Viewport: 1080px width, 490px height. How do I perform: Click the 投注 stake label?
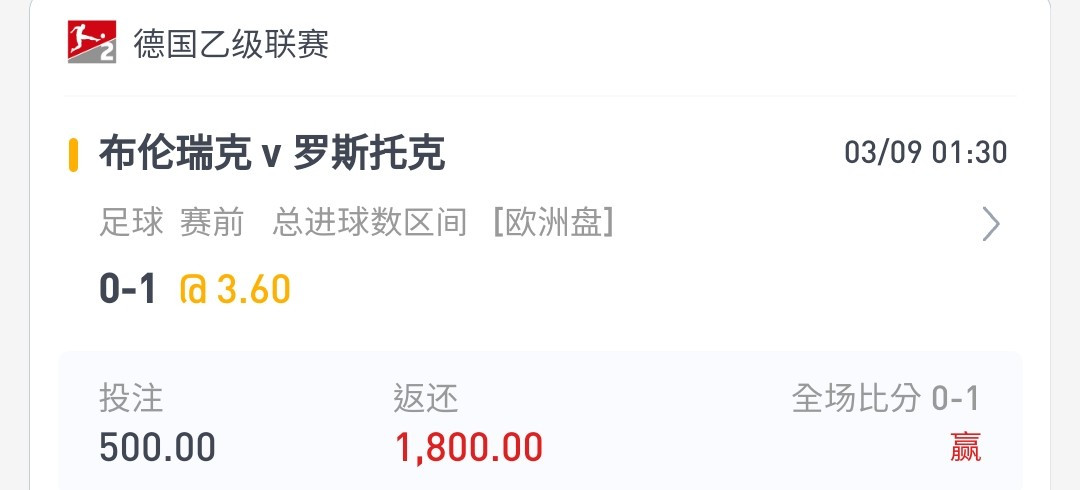pos(131,398)
